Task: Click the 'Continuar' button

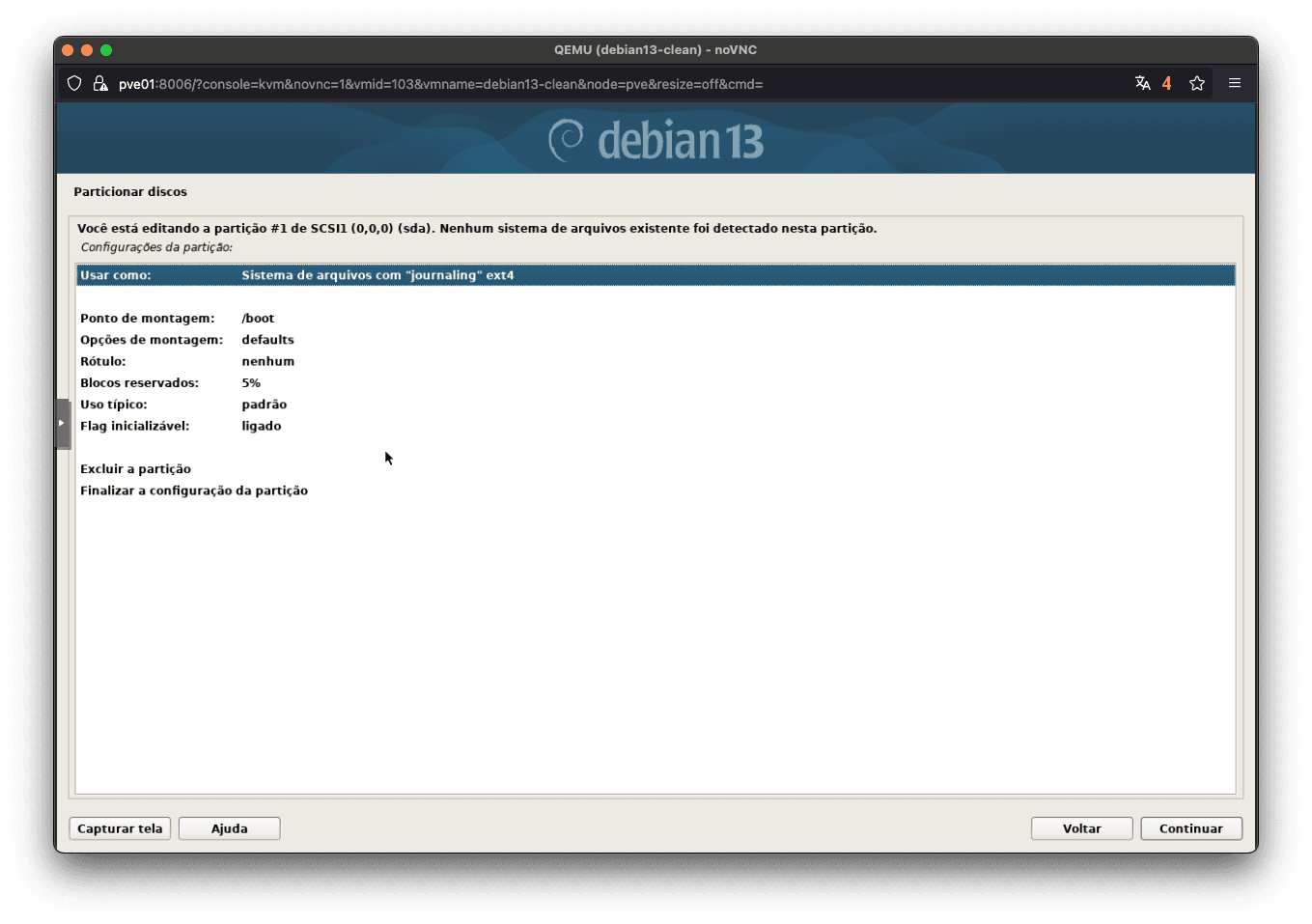Action: coord(1190,828)
